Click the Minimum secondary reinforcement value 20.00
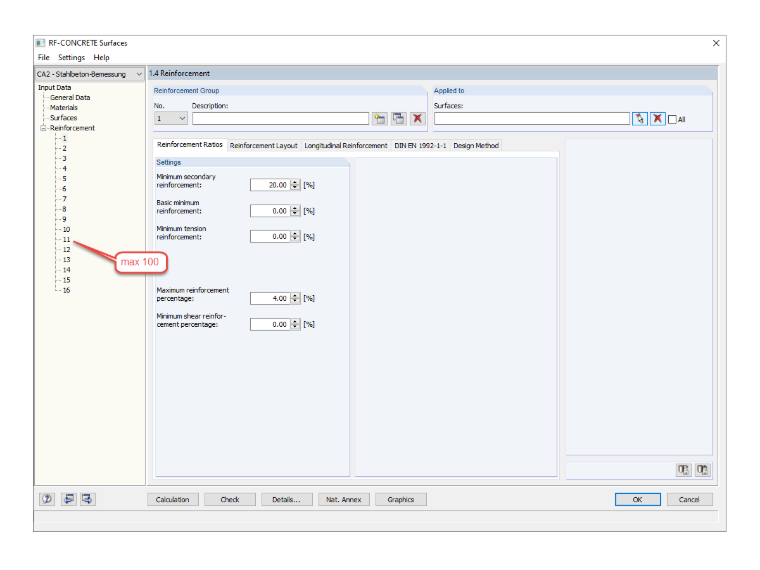This screenshot has height=570, width=760. tap(270, 185)
